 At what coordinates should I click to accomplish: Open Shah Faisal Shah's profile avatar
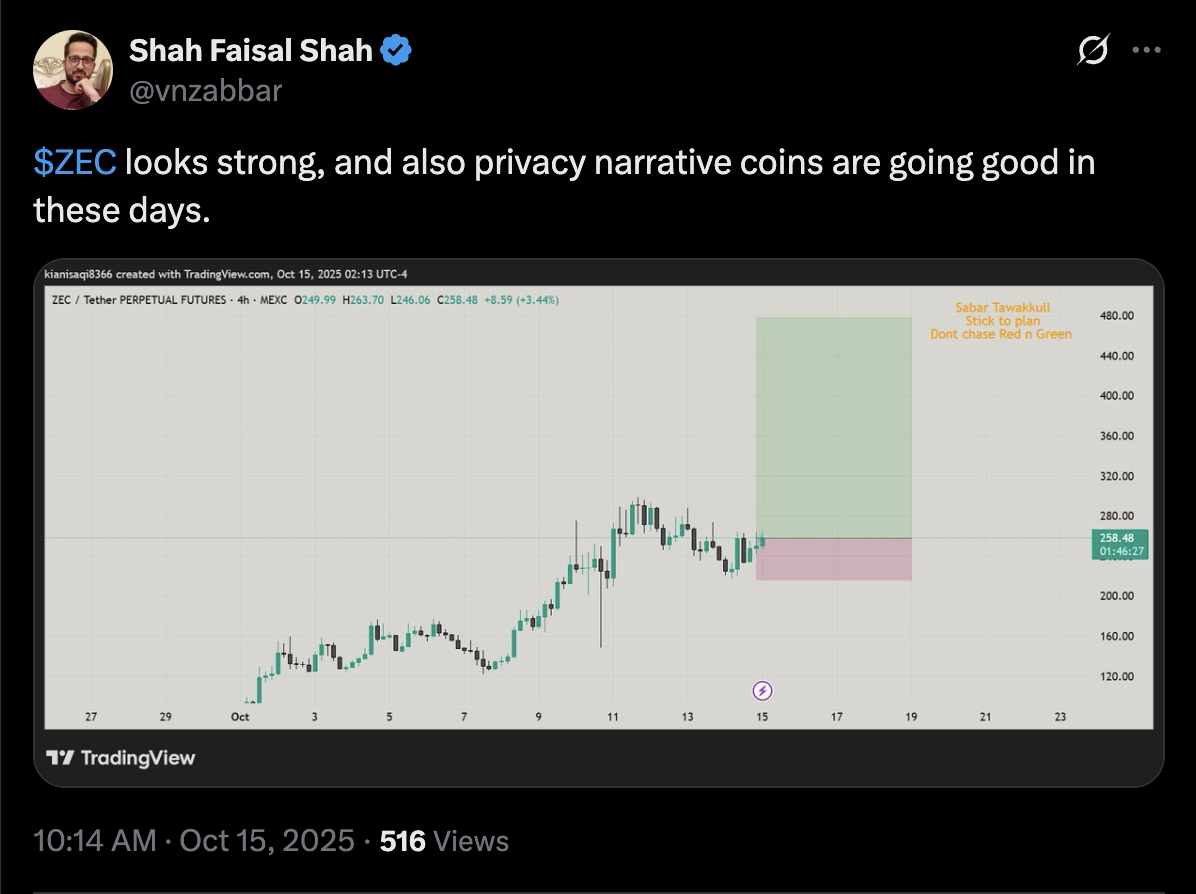pyautogui.click(x=73, y=69)
